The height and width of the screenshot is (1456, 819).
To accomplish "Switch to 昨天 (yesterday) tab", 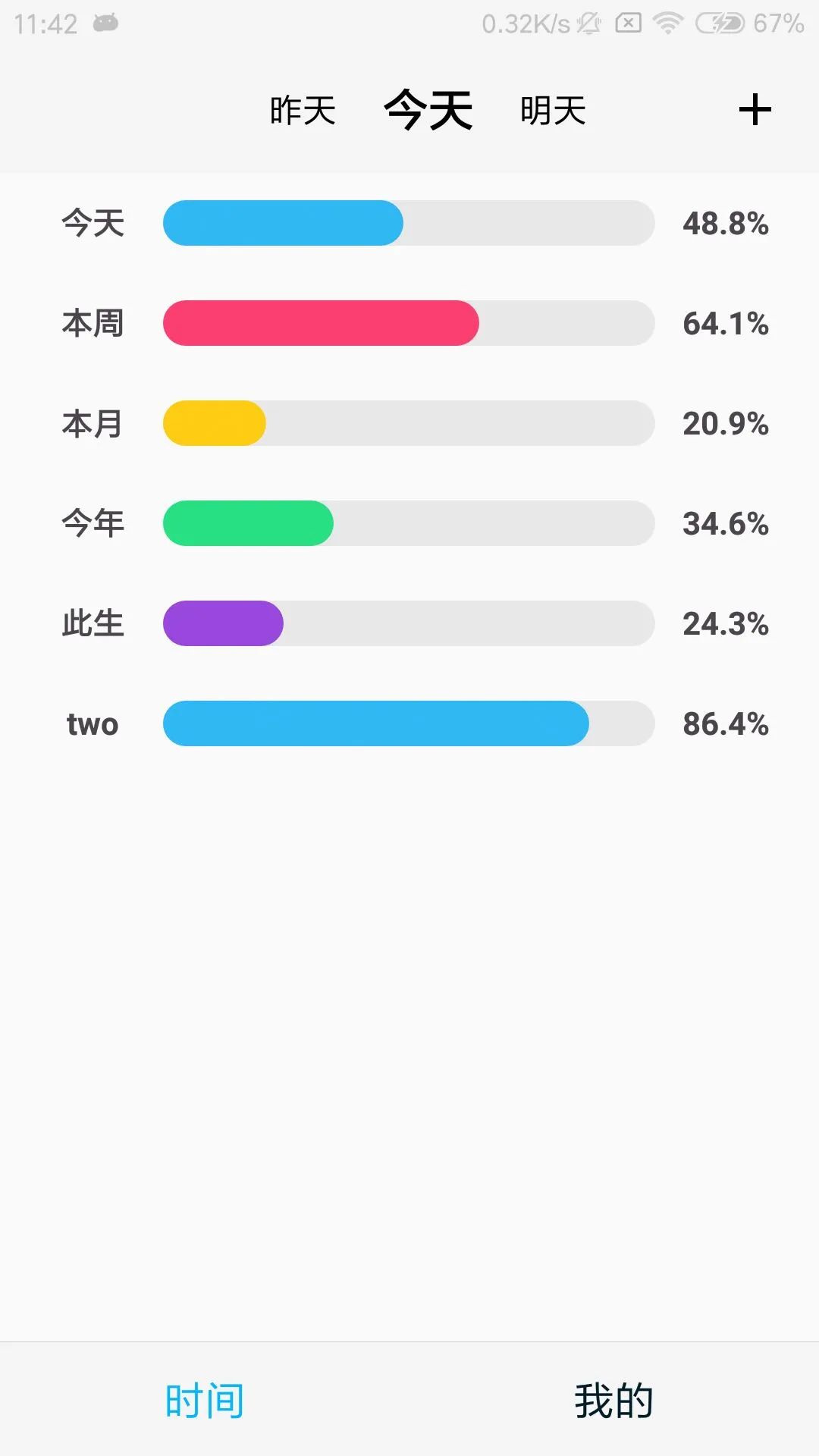I will pyautogui.click(x=303, y=111).
